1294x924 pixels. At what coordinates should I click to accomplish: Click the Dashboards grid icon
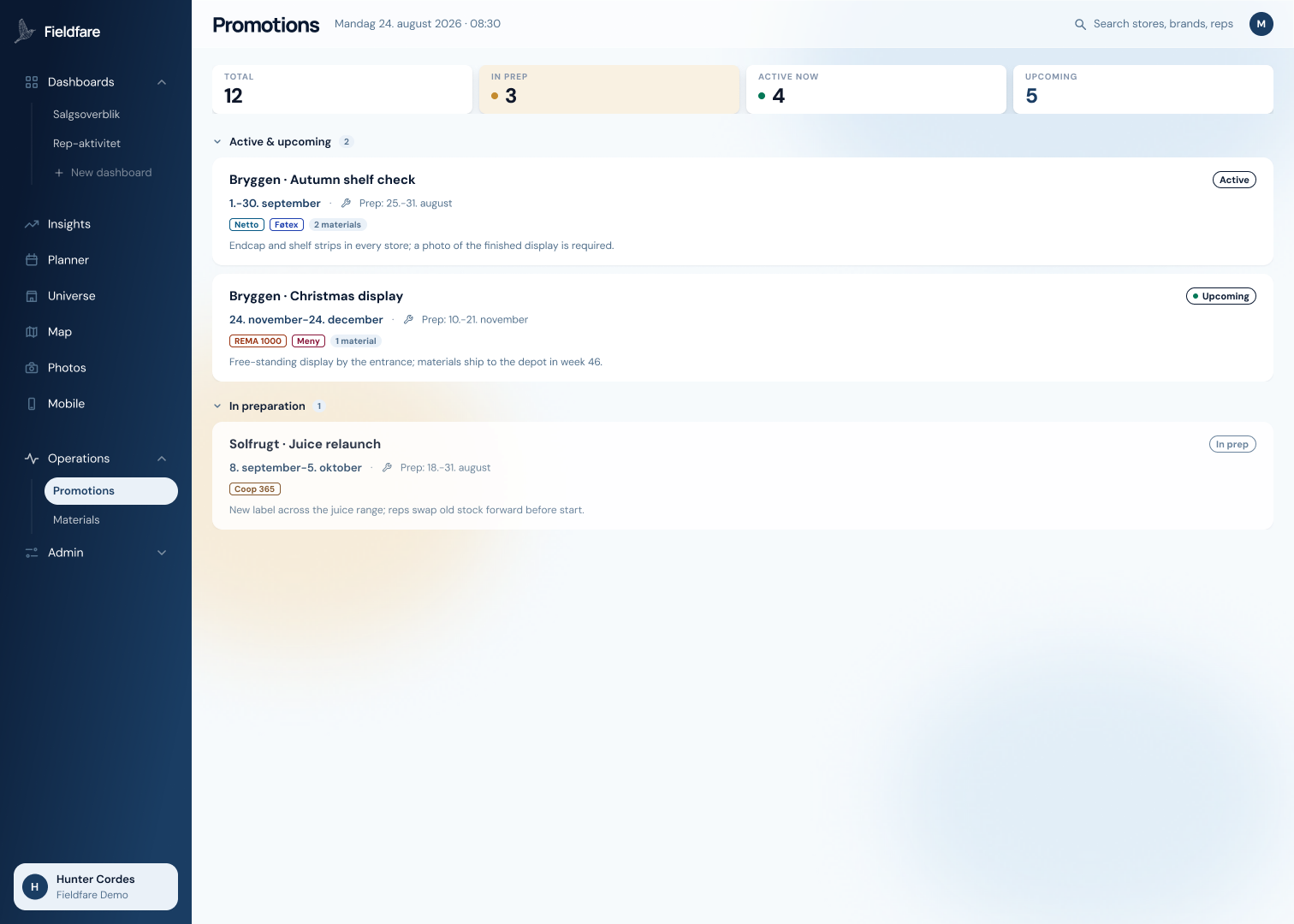click(x=32, y=82)
